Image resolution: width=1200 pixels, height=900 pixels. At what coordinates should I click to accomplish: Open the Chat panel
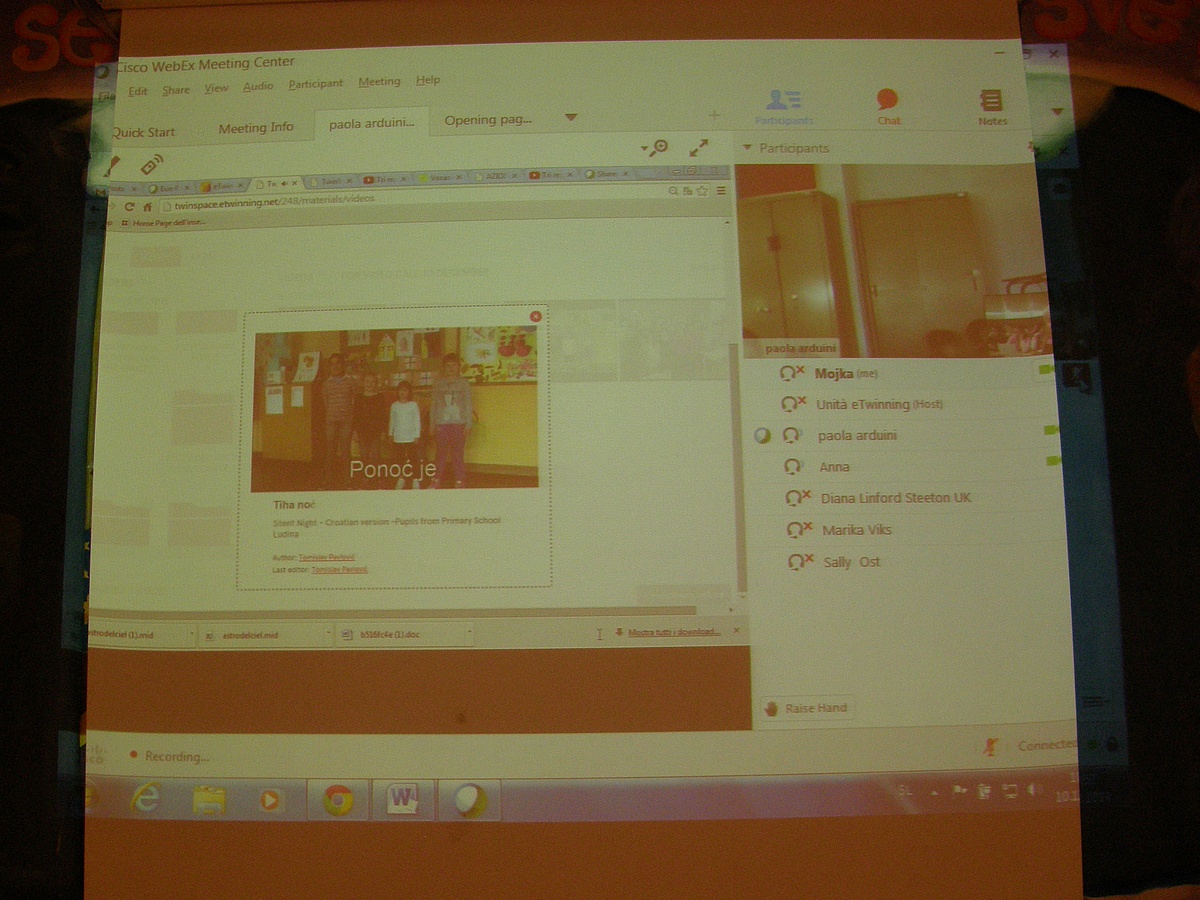888,106
